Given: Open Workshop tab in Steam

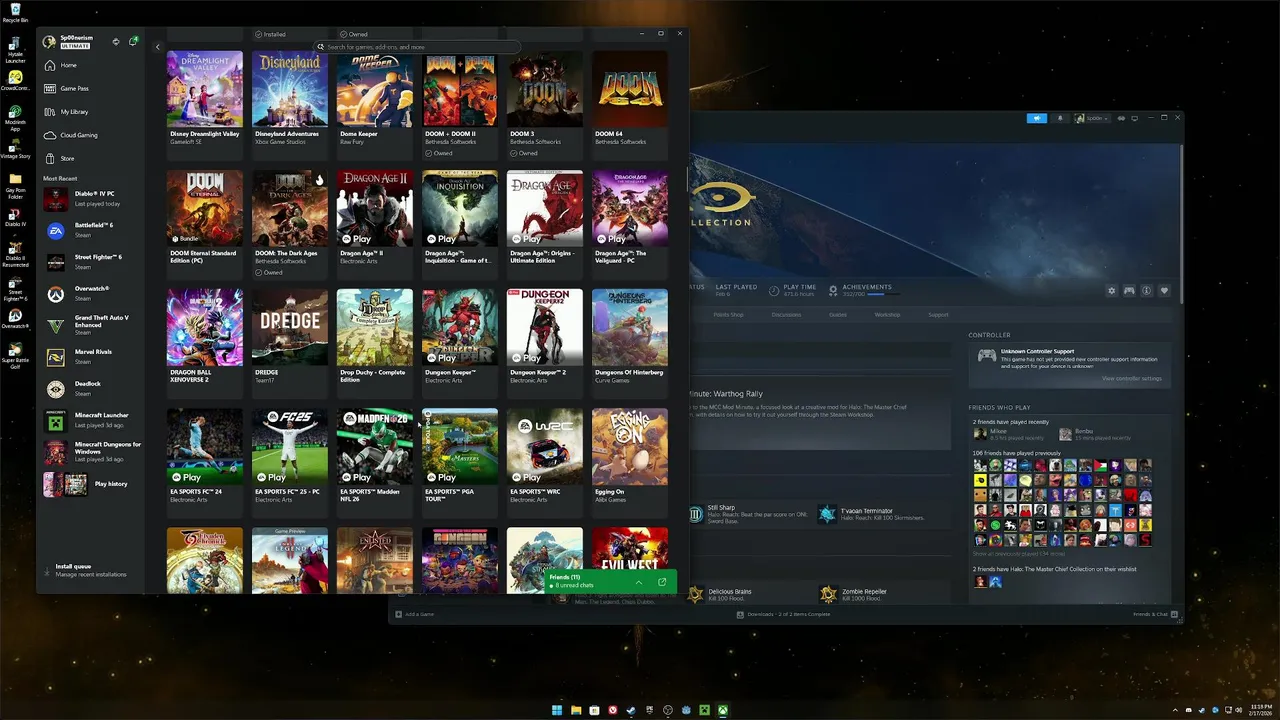Looking at the screenshot, I should 887,315.
